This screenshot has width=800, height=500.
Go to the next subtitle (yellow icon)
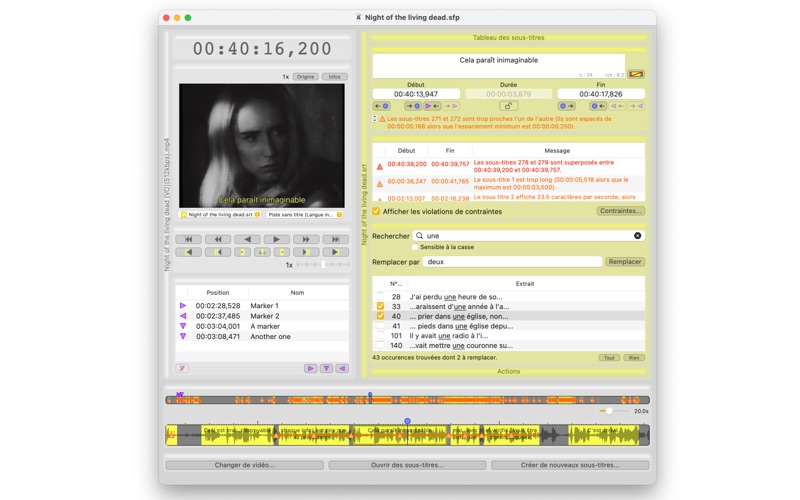click(306, 252)
